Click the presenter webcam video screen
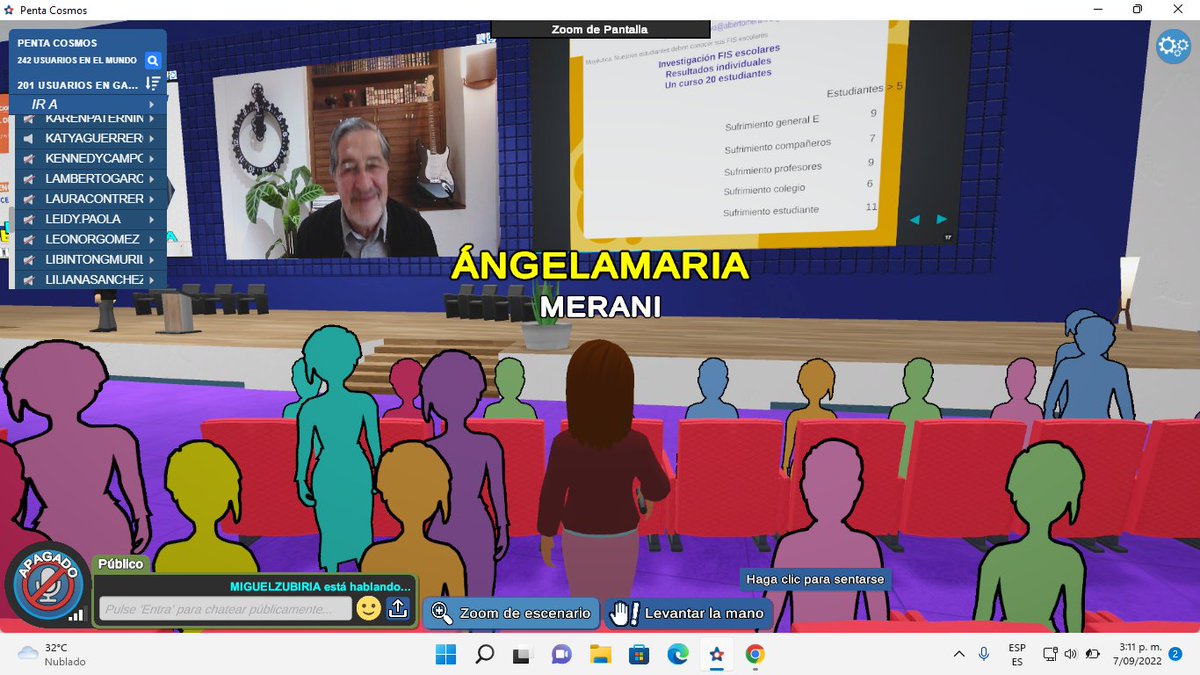Image resolution: width=1200 pixels, height=675 pixels. [x=355, y=152]
